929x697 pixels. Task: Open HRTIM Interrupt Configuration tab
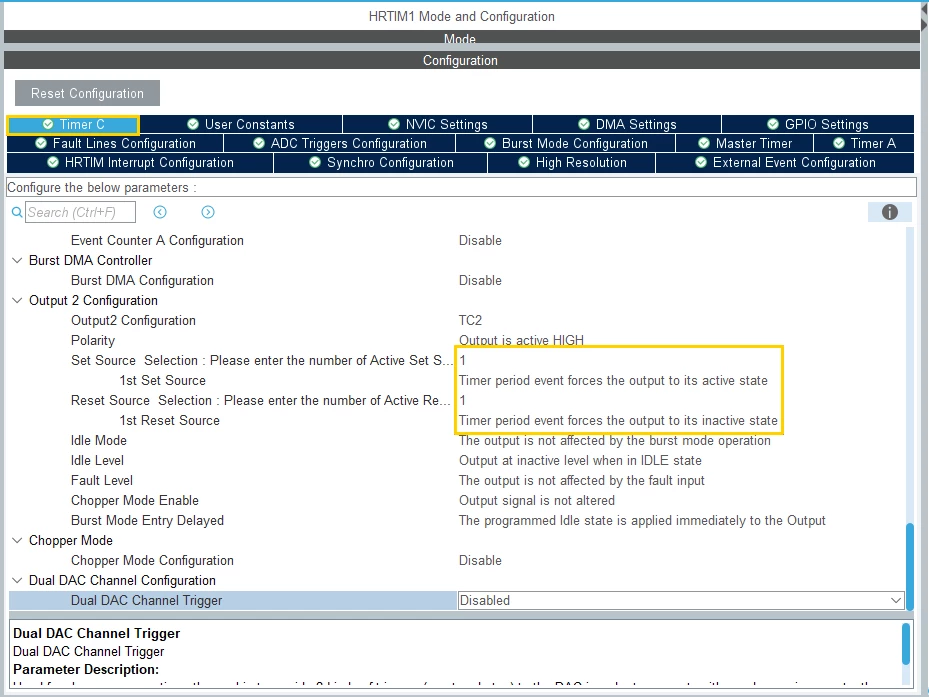[x=140, y=162]
